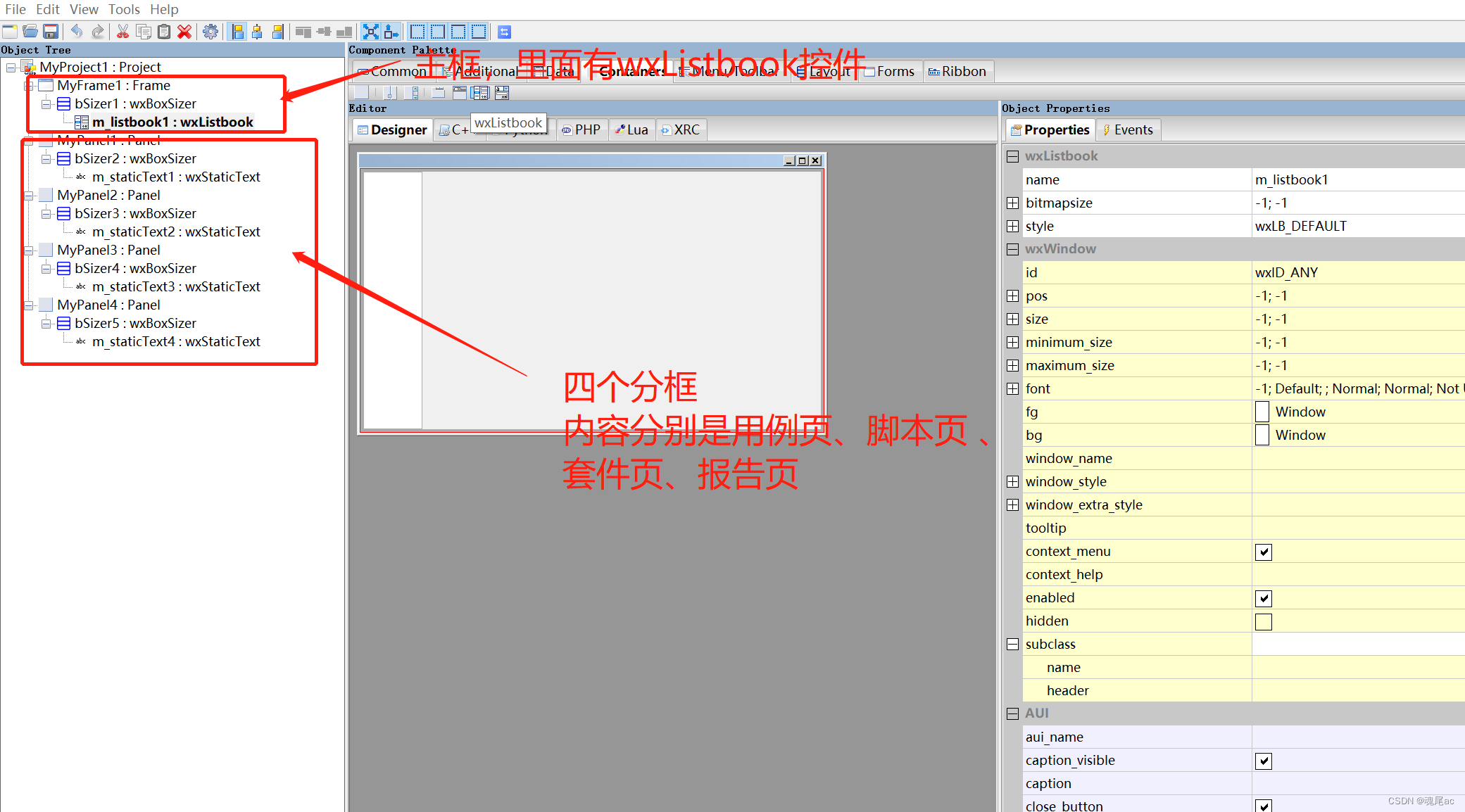Toggle the Stretch sizer flag icon

[391, 32]
